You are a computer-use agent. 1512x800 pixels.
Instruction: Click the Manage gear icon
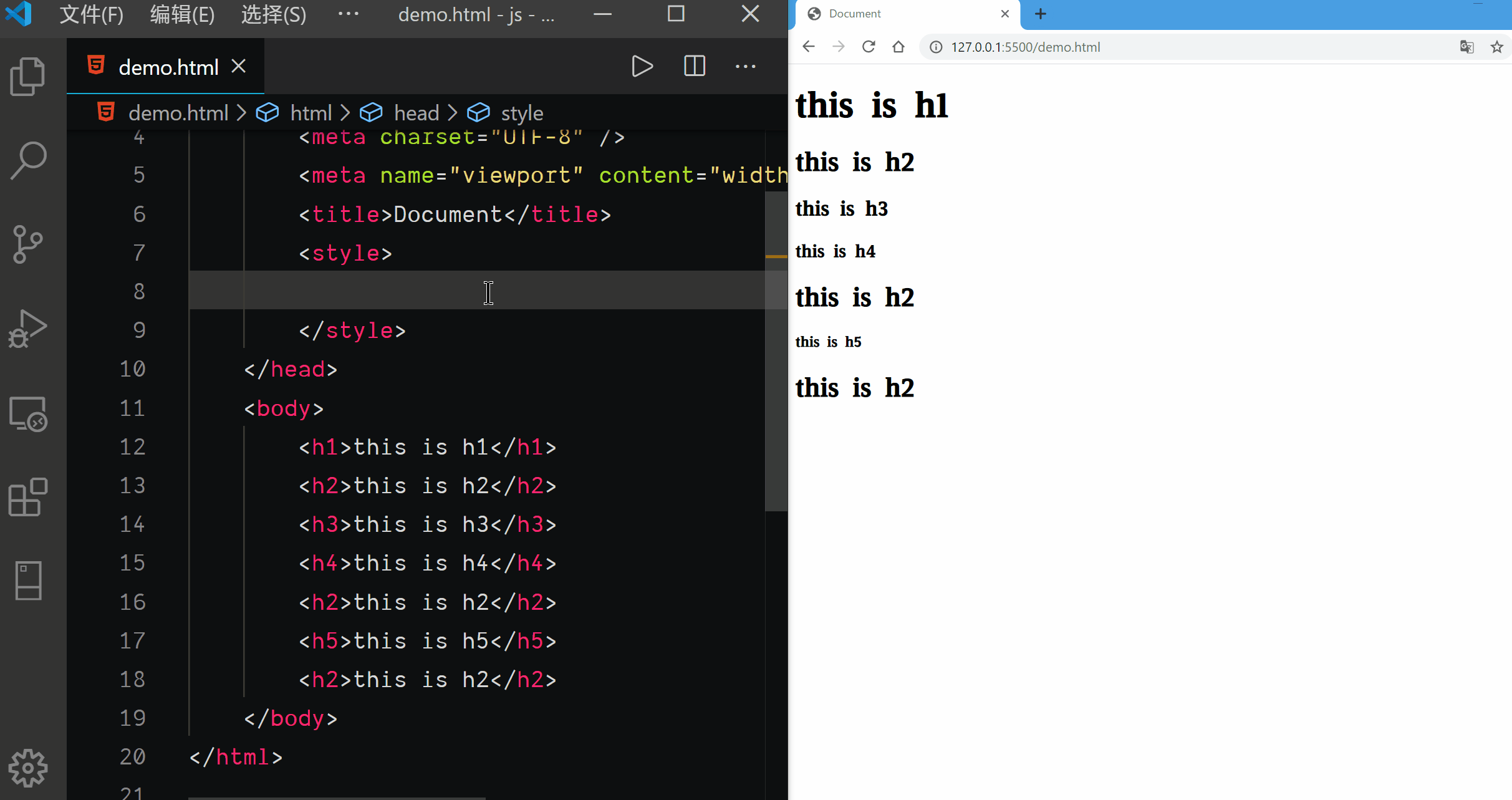coord(28,768)
